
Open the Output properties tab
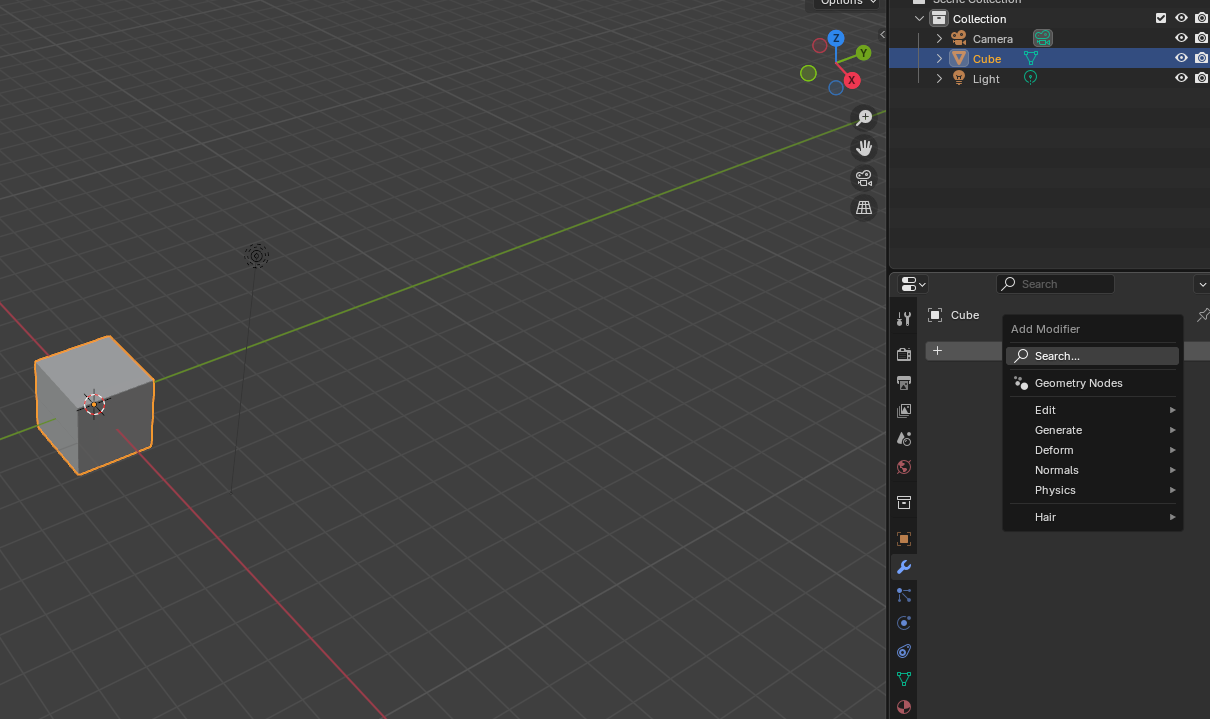coord(904,382)
